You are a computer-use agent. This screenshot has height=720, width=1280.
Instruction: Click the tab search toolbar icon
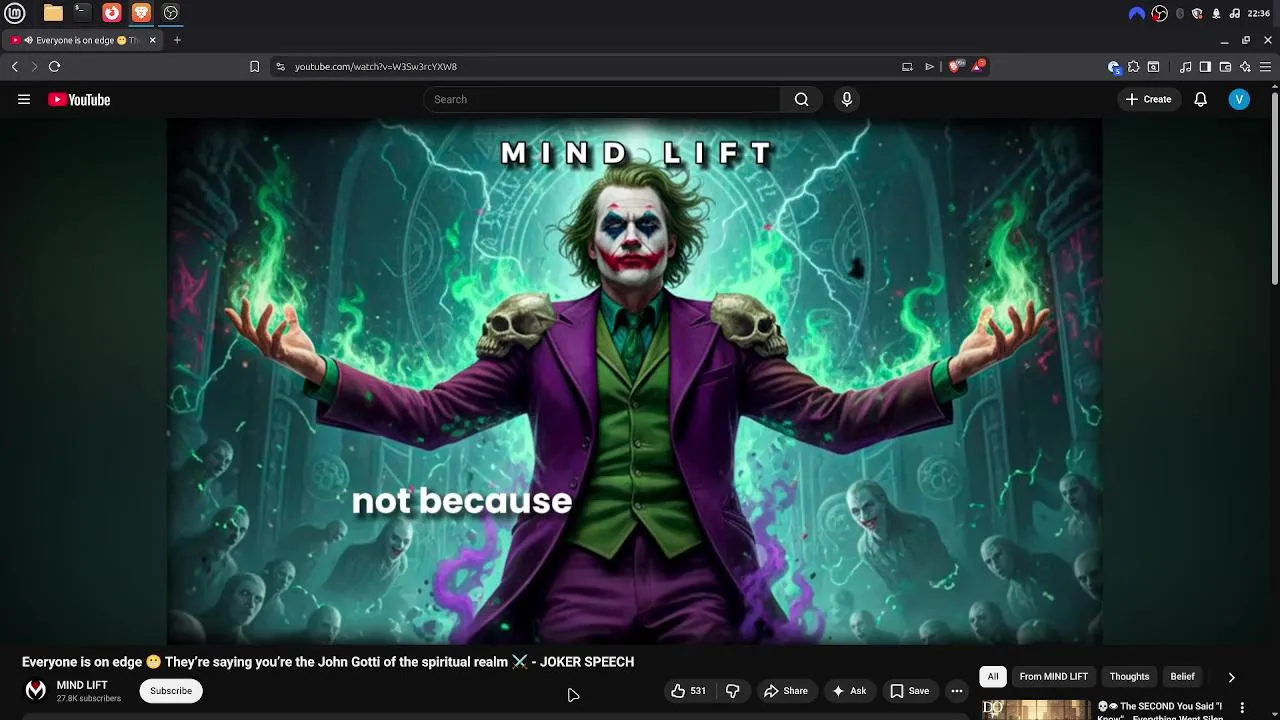click(x=1153, y=67)
